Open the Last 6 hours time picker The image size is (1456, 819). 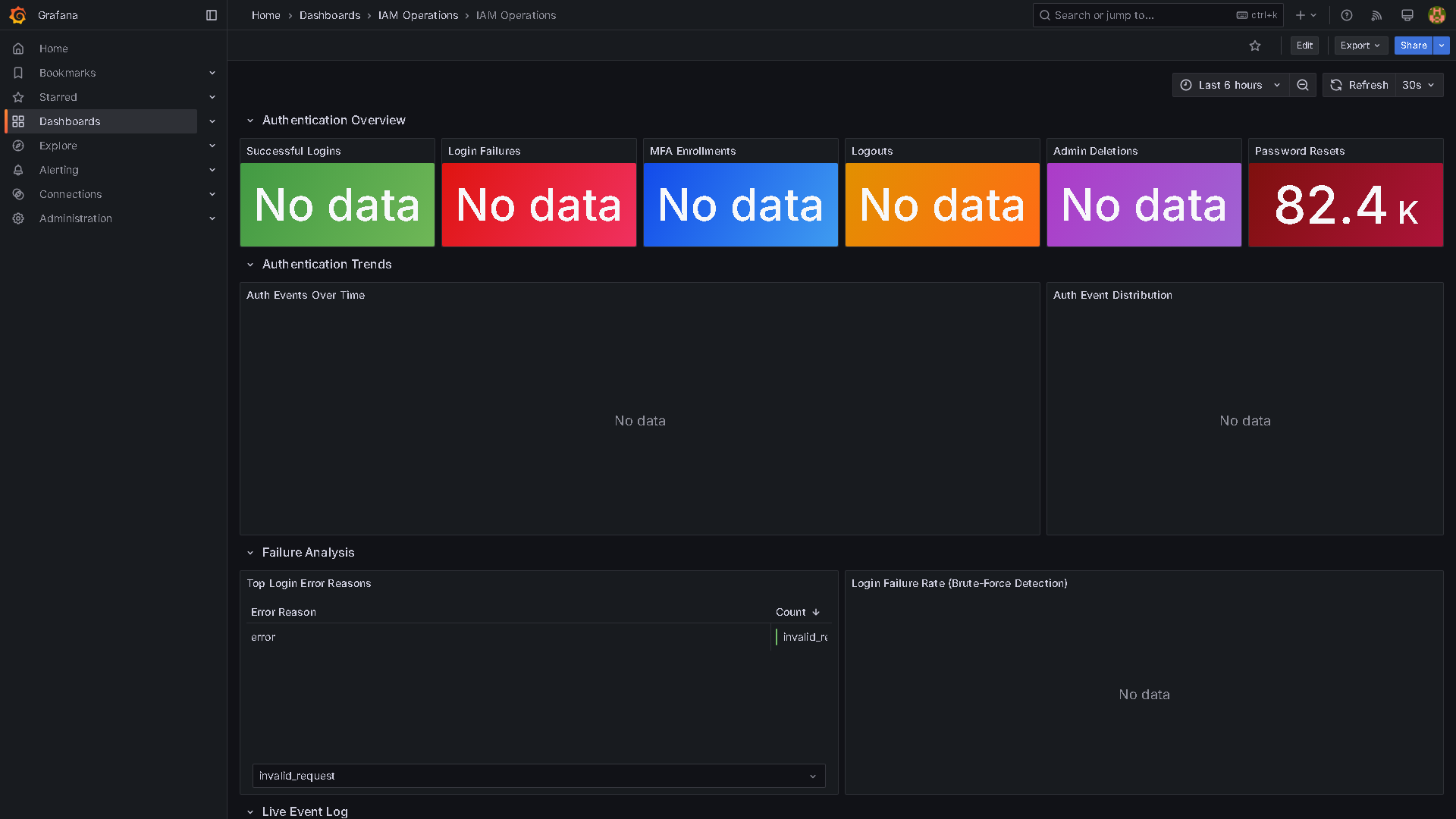1229,85
